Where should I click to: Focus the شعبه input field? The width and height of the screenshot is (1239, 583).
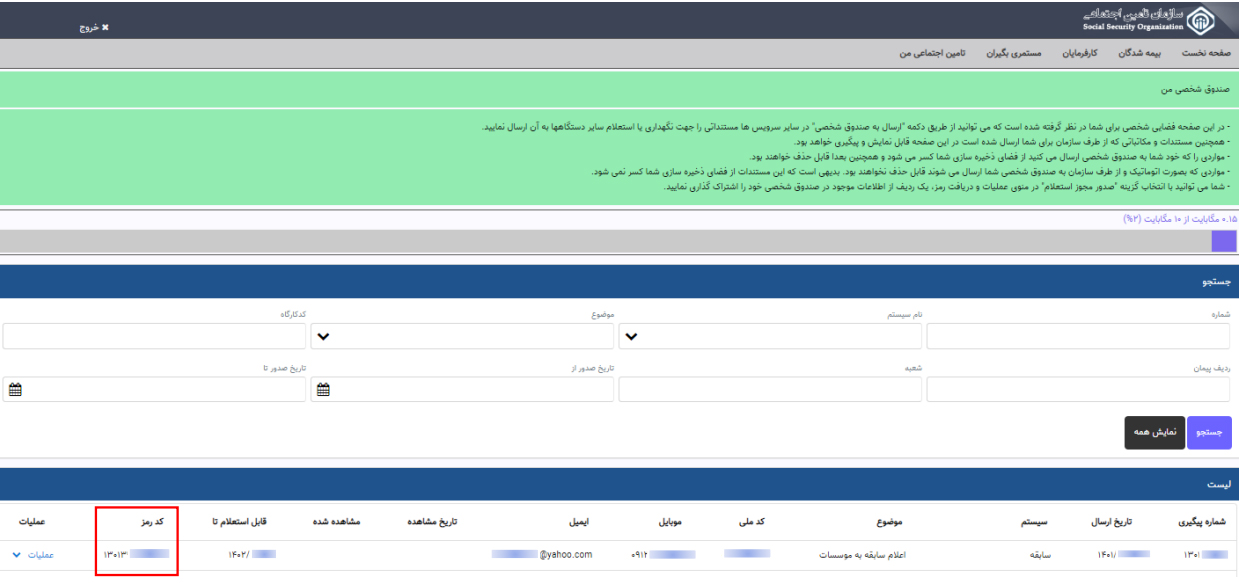coord(770,390)
